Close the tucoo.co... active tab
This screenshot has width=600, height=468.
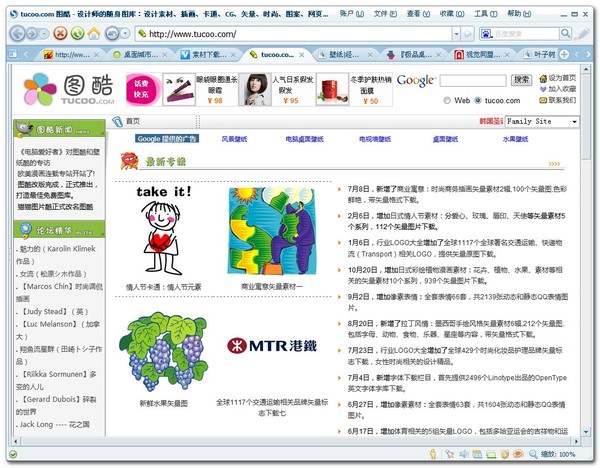click(302, 55)
